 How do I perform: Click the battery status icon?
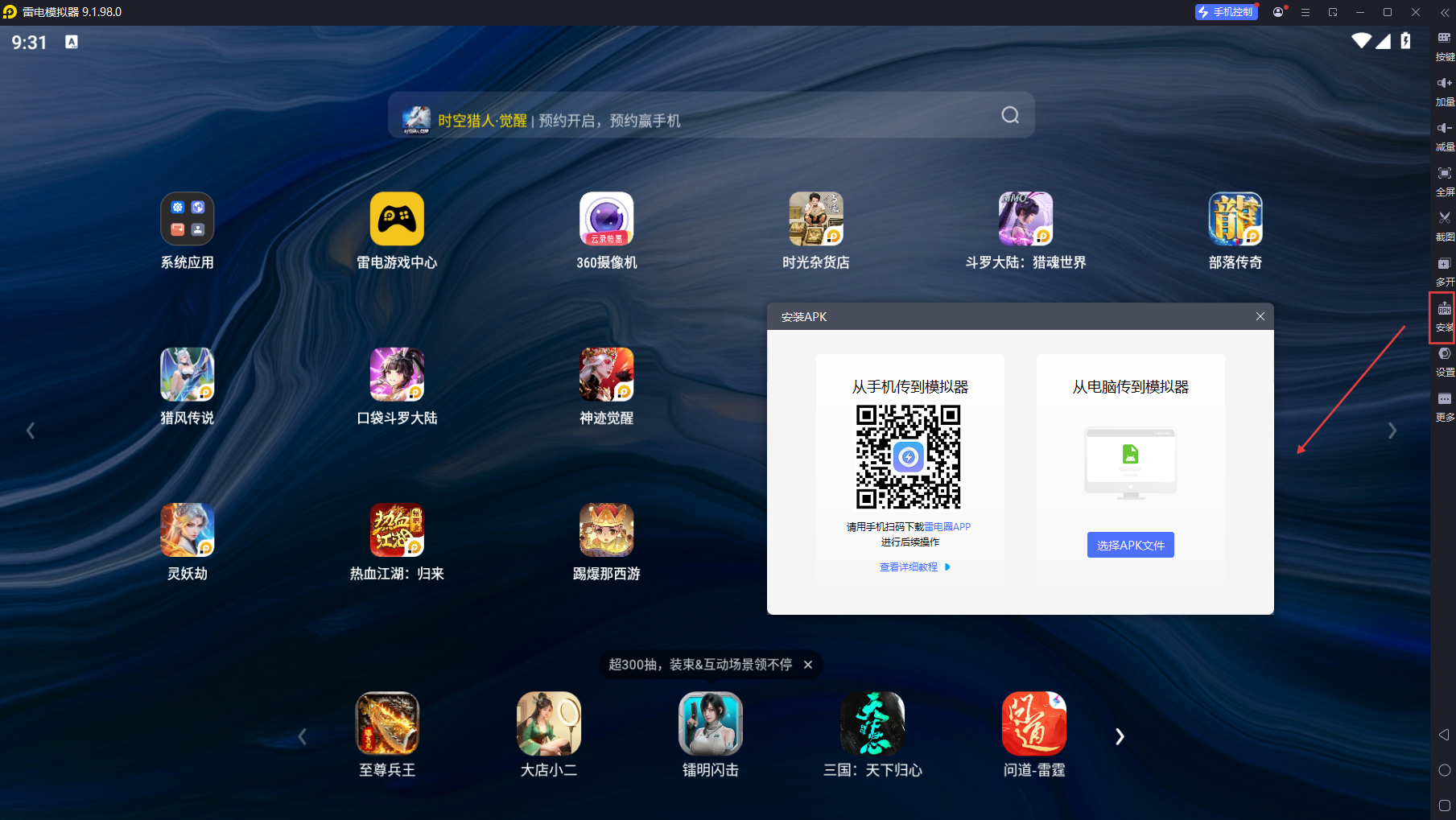tap(1405, 41)
